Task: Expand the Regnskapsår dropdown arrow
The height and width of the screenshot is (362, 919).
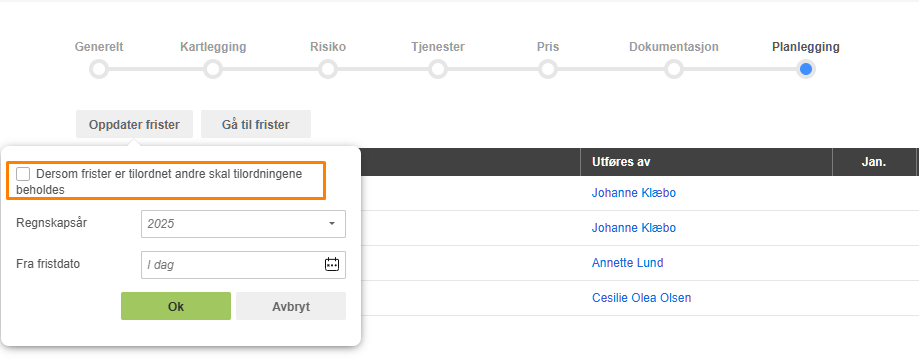Action: coord(332,224)
